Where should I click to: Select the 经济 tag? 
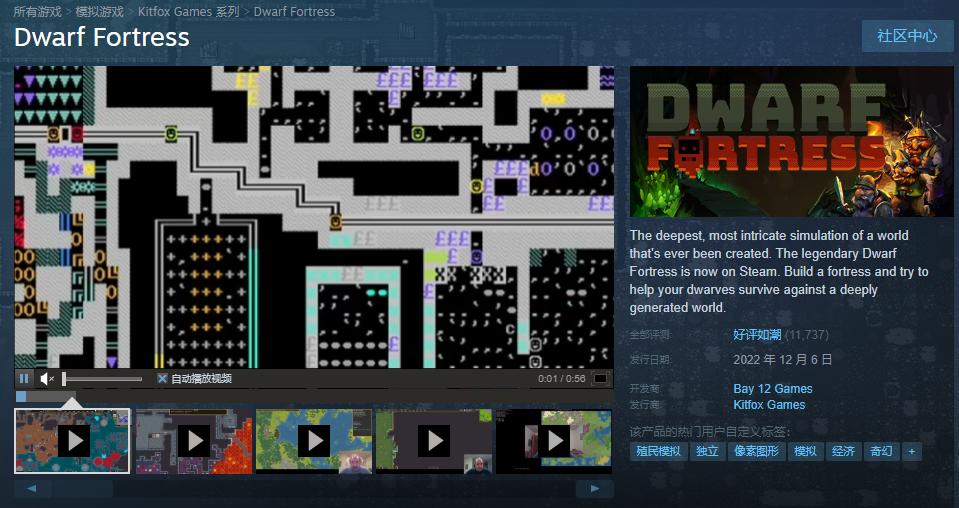pos(843,451)
